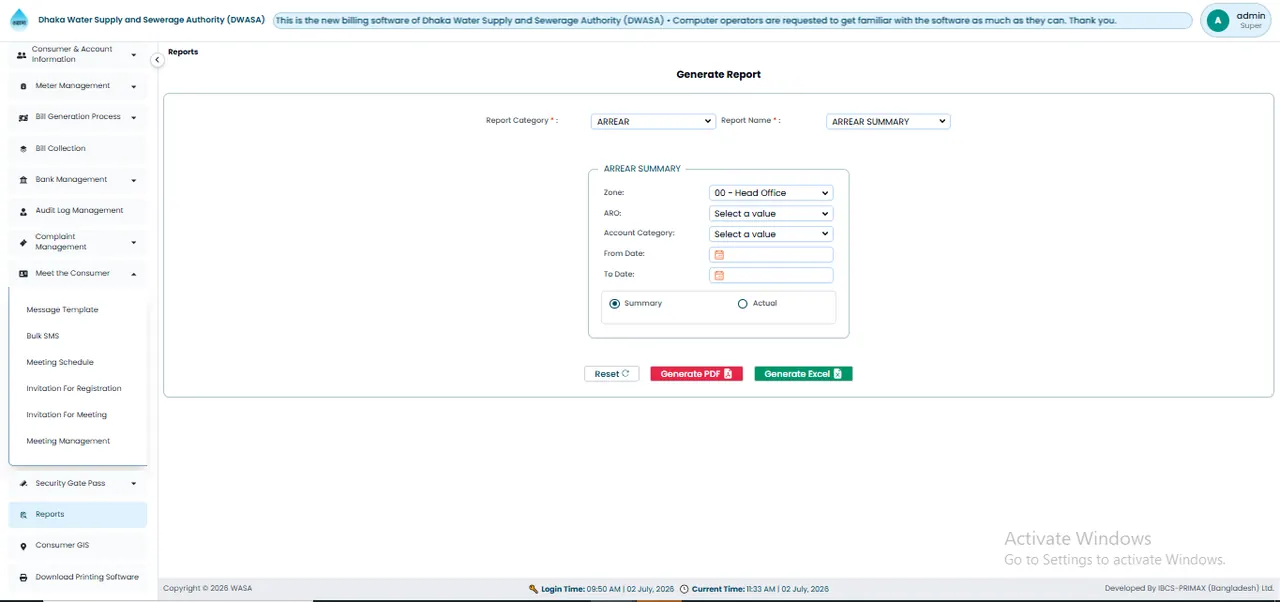The image size is (1280, 602).
Task: Expand Consumer & Account Information menu arrow
Action: coord(134,55)
